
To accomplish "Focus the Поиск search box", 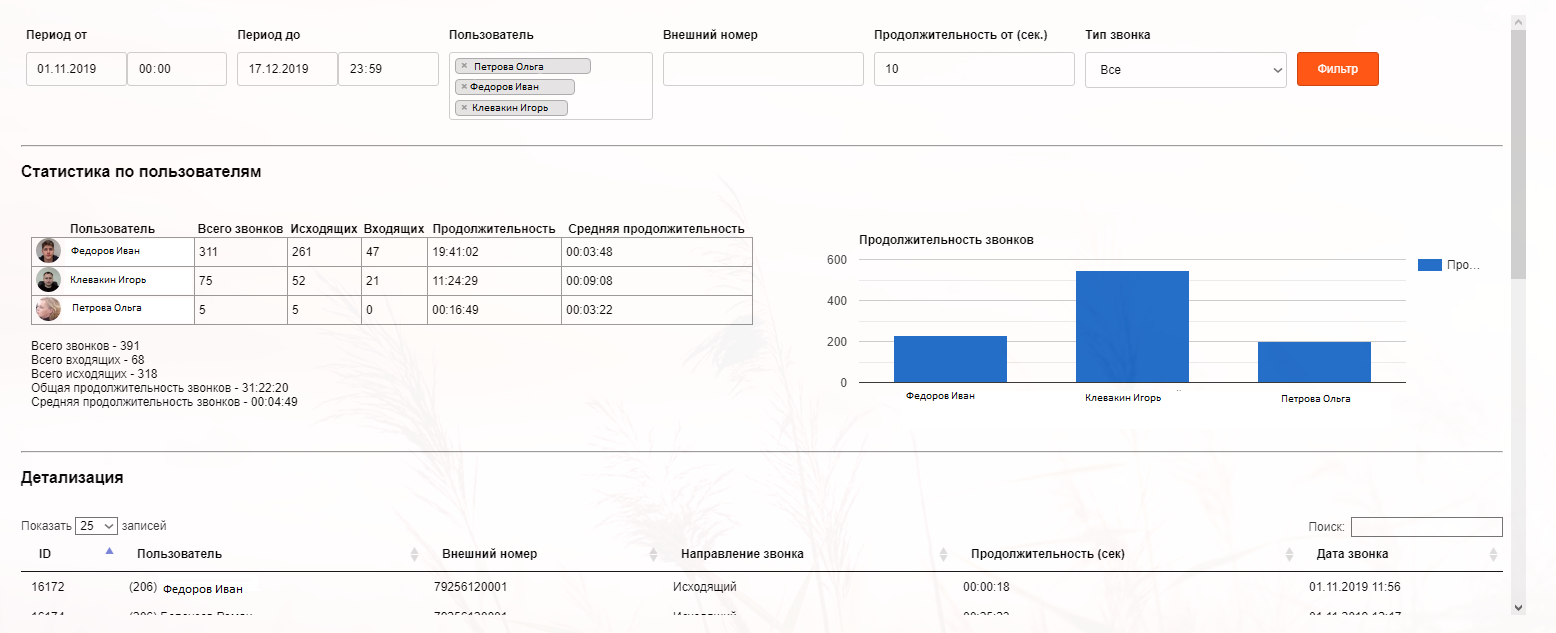I will 1426,527.
